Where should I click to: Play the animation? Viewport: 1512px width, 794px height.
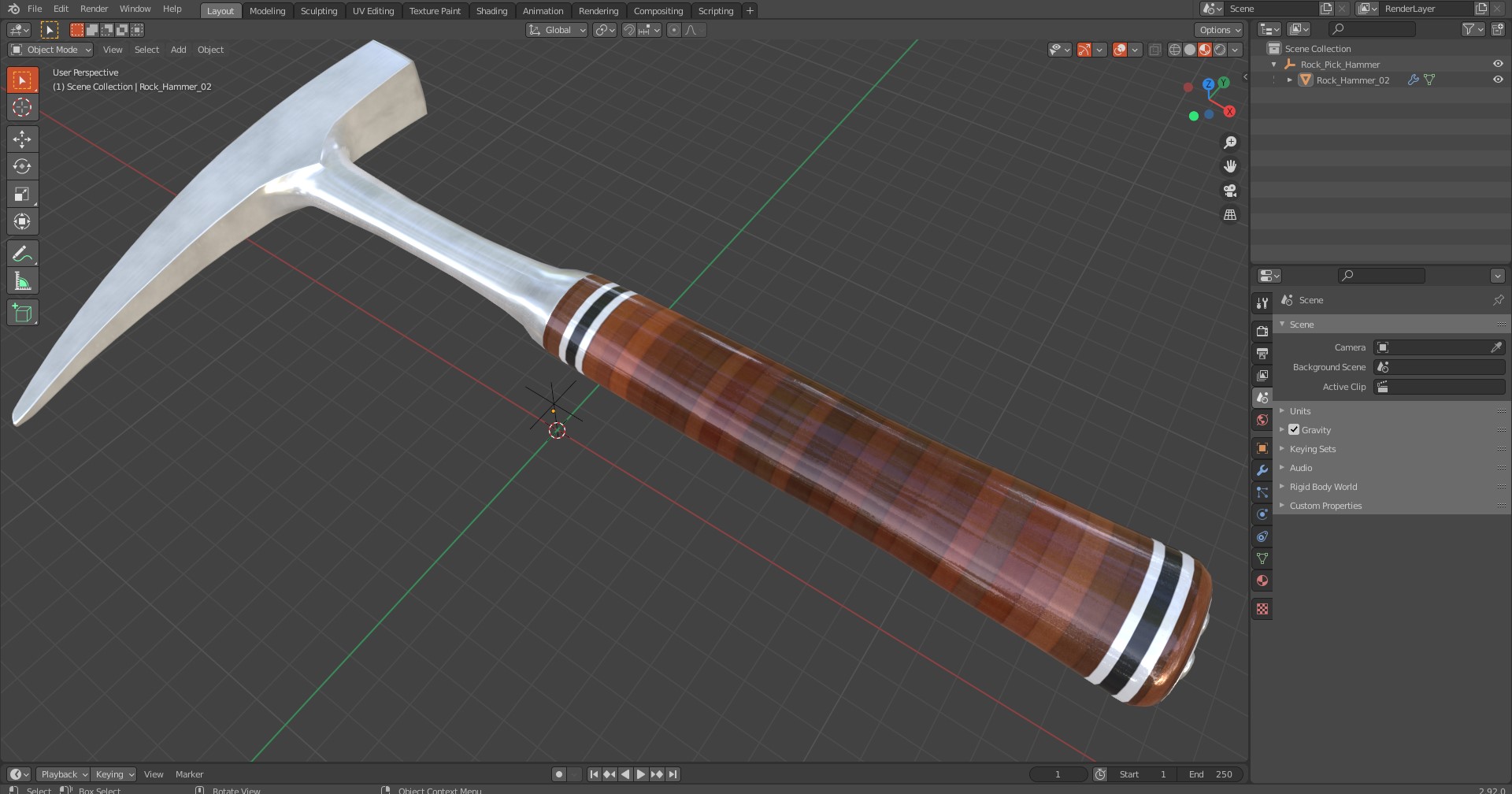click(640, 774)
